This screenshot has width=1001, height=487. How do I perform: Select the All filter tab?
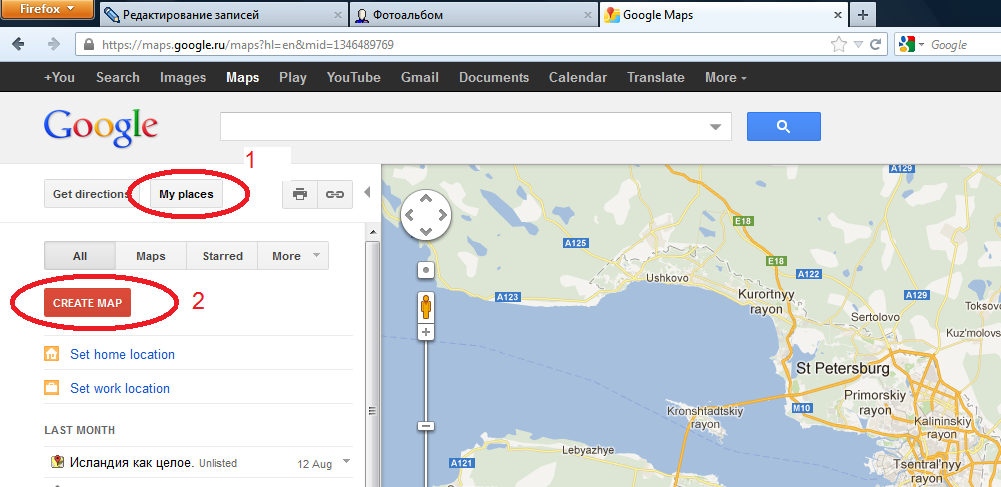click(80, 255)
